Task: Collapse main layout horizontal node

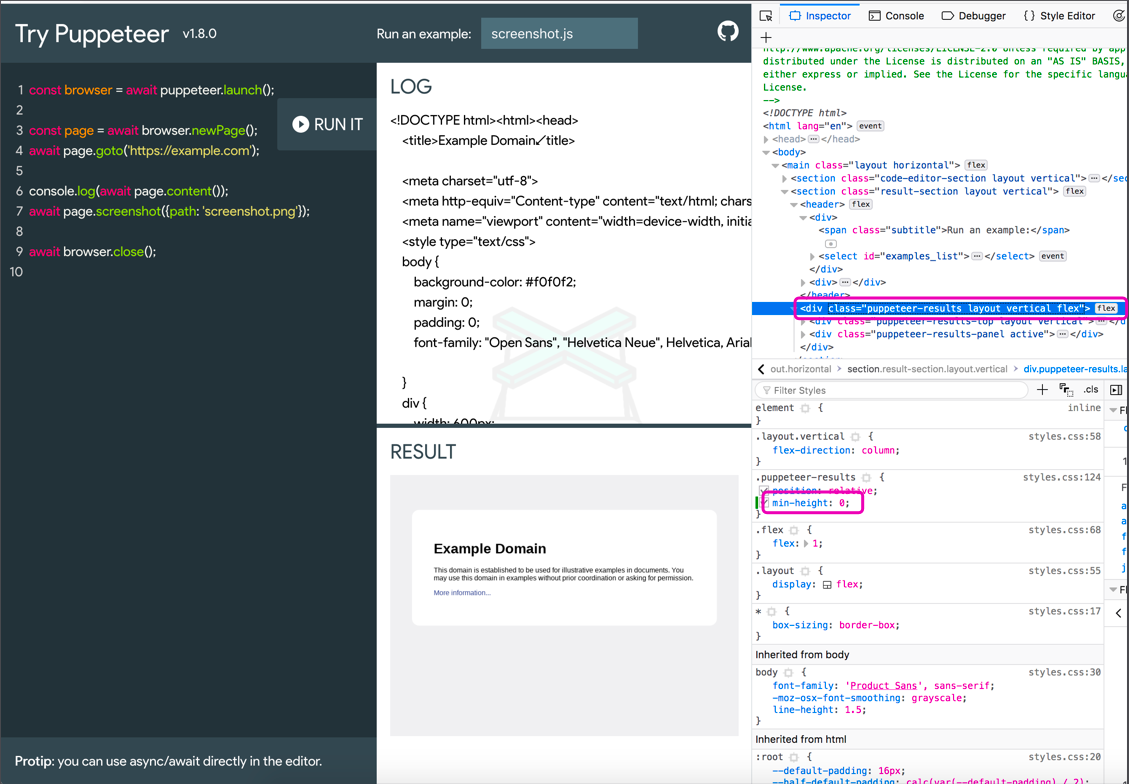Action: click(775, 165)
